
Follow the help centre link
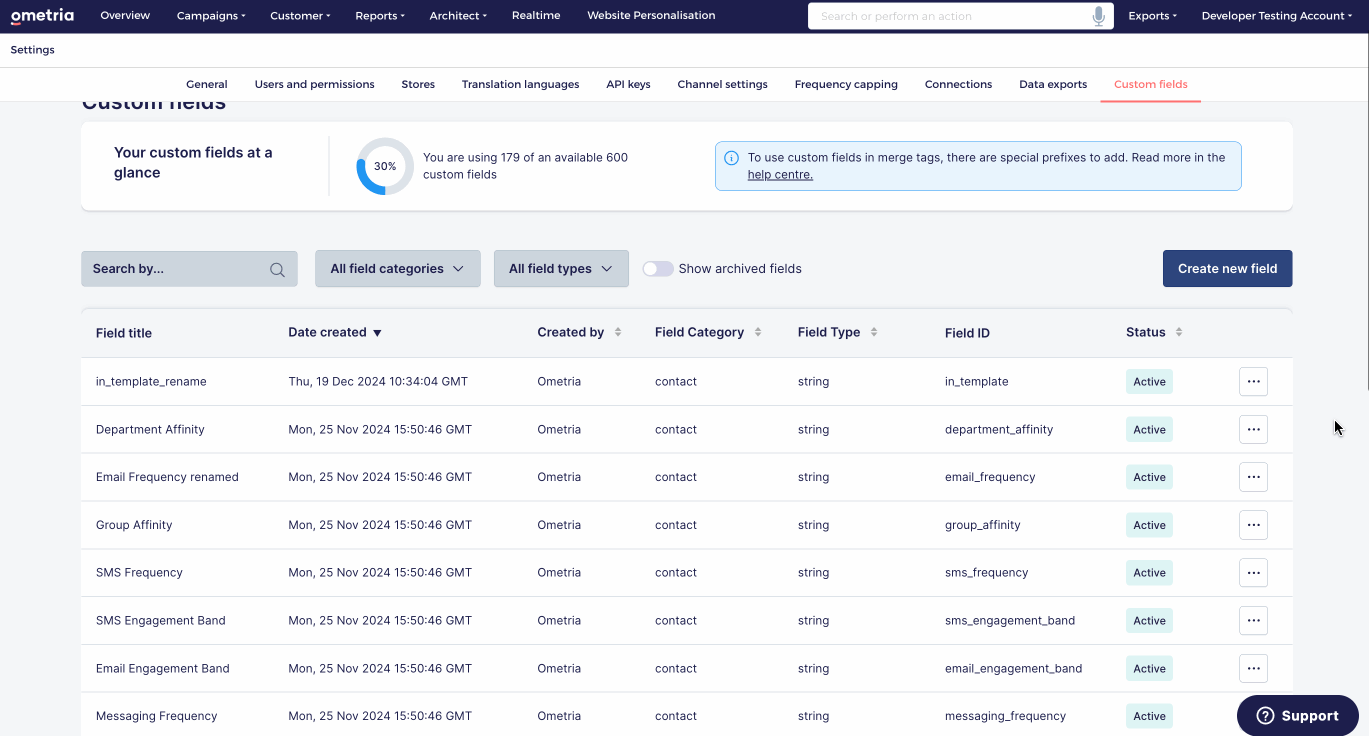(x=780, y=175)
